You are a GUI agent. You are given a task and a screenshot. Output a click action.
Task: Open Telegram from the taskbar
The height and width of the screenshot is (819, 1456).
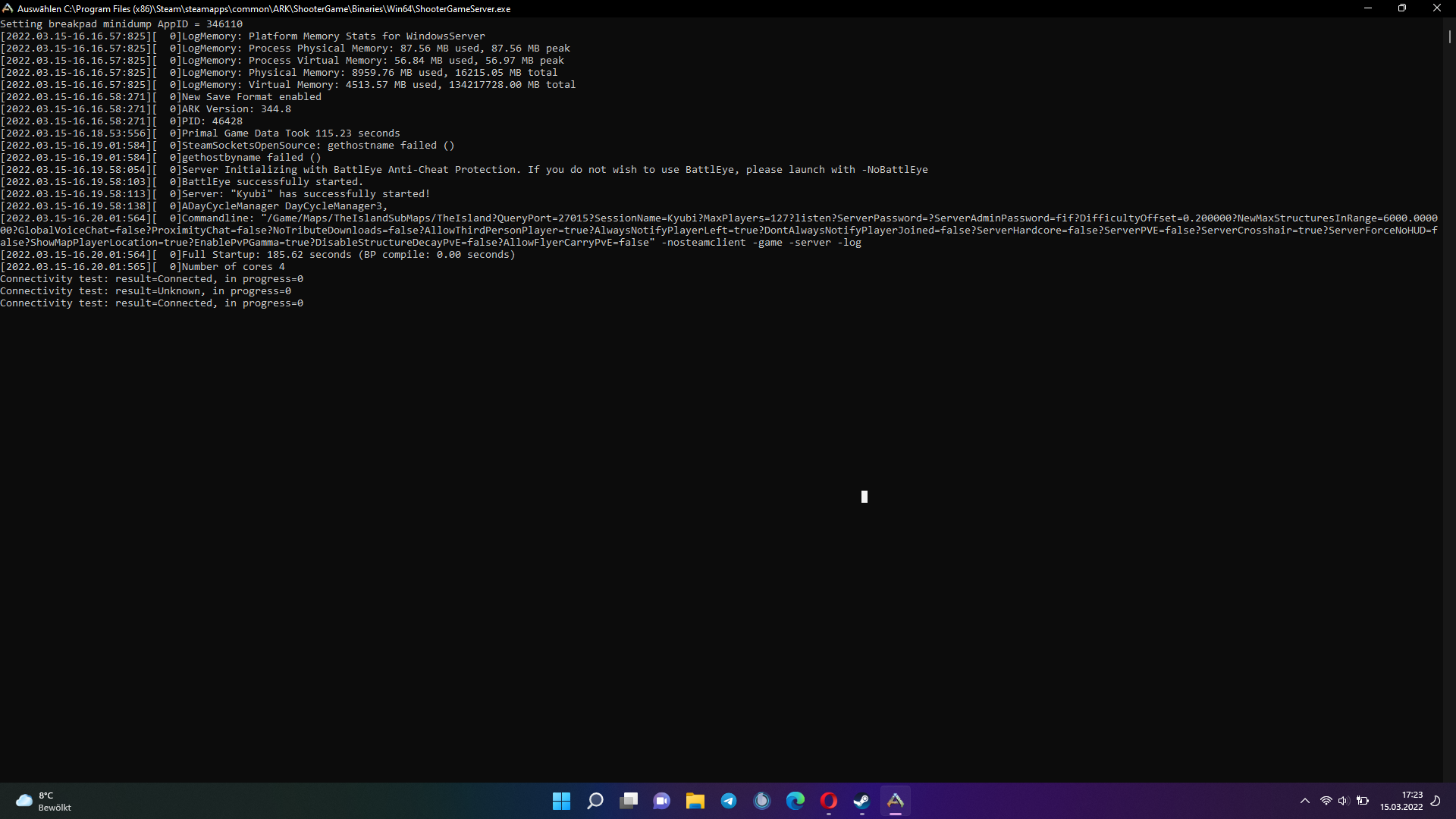(729, 801)
